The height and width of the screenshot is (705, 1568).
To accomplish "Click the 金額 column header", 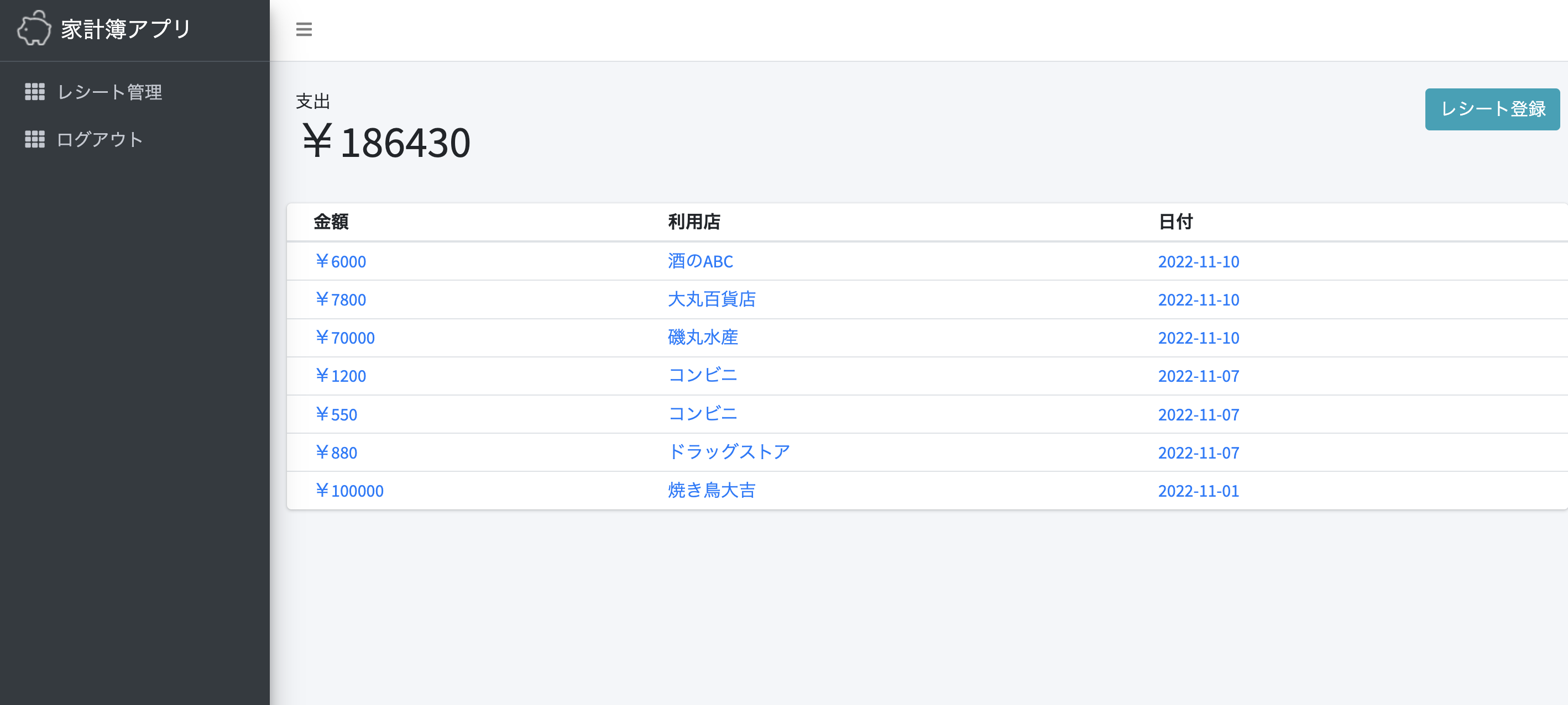I will pos(332,222).
